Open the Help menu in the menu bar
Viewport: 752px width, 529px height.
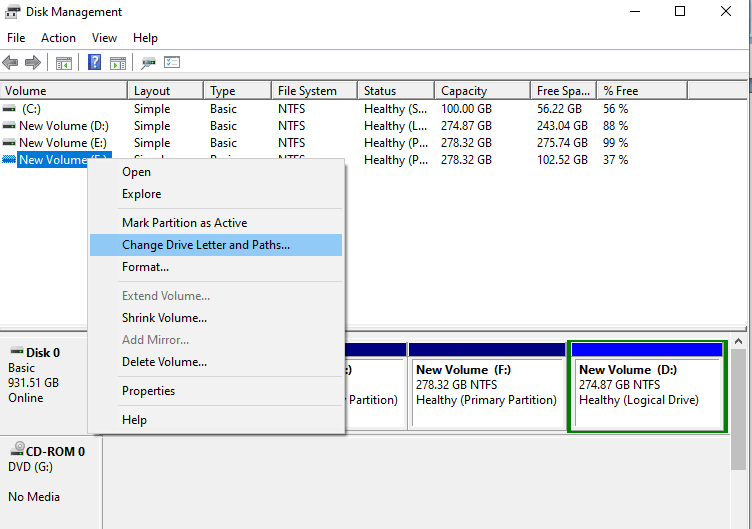click(145, 38)
